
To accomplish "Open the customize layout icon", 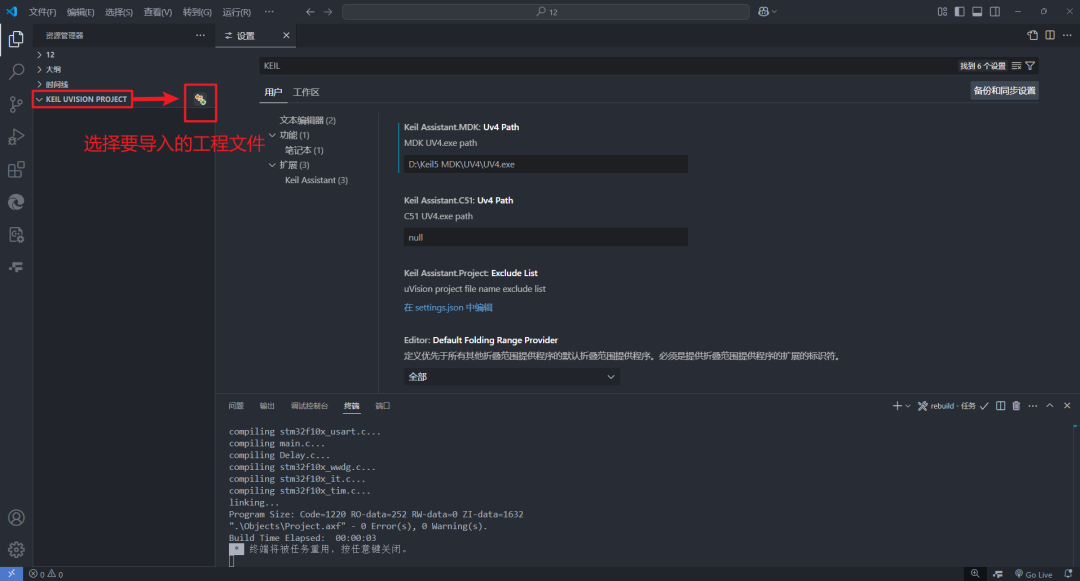I will [942, 12].
